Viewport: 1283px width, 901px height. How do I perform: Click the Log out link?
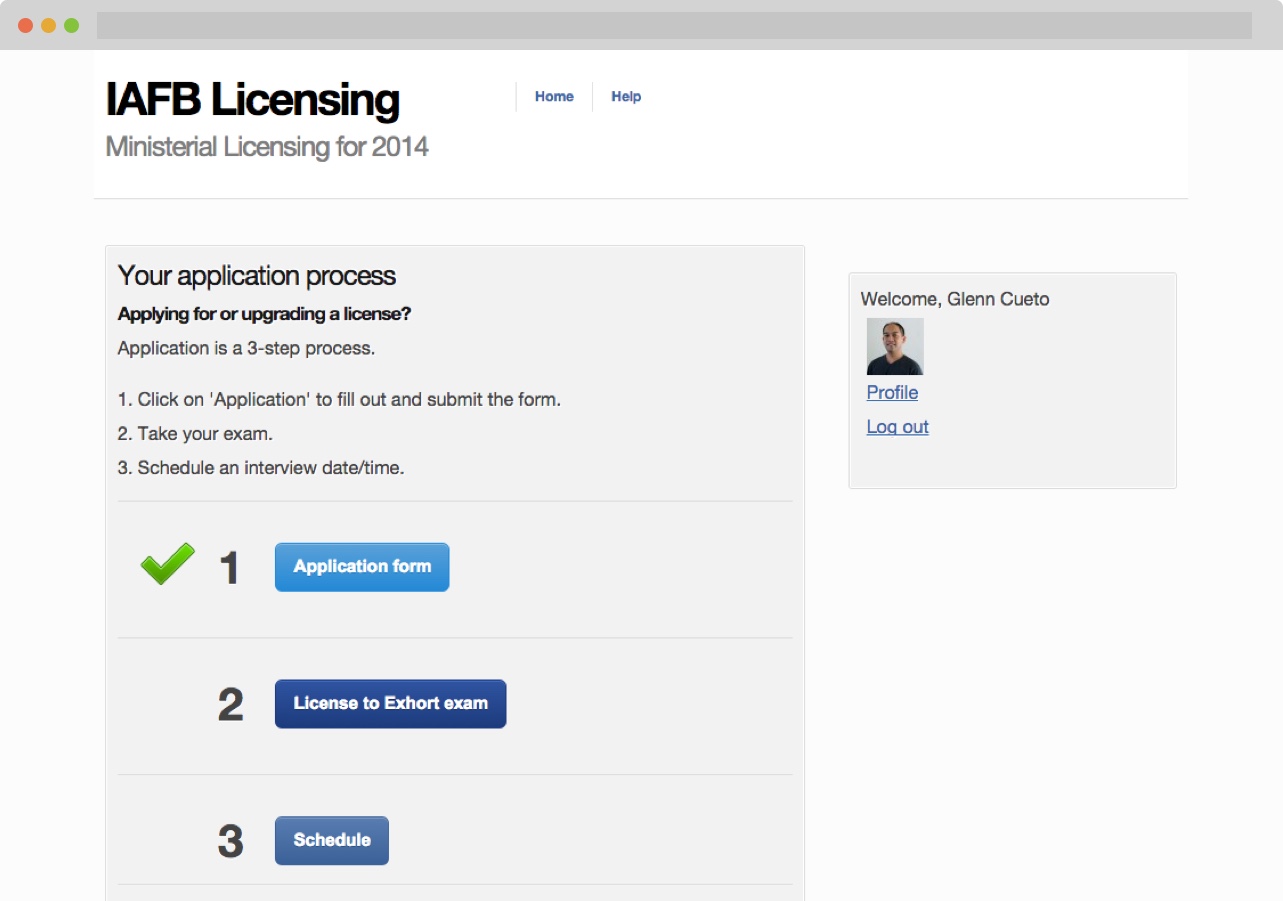point(897,427)
